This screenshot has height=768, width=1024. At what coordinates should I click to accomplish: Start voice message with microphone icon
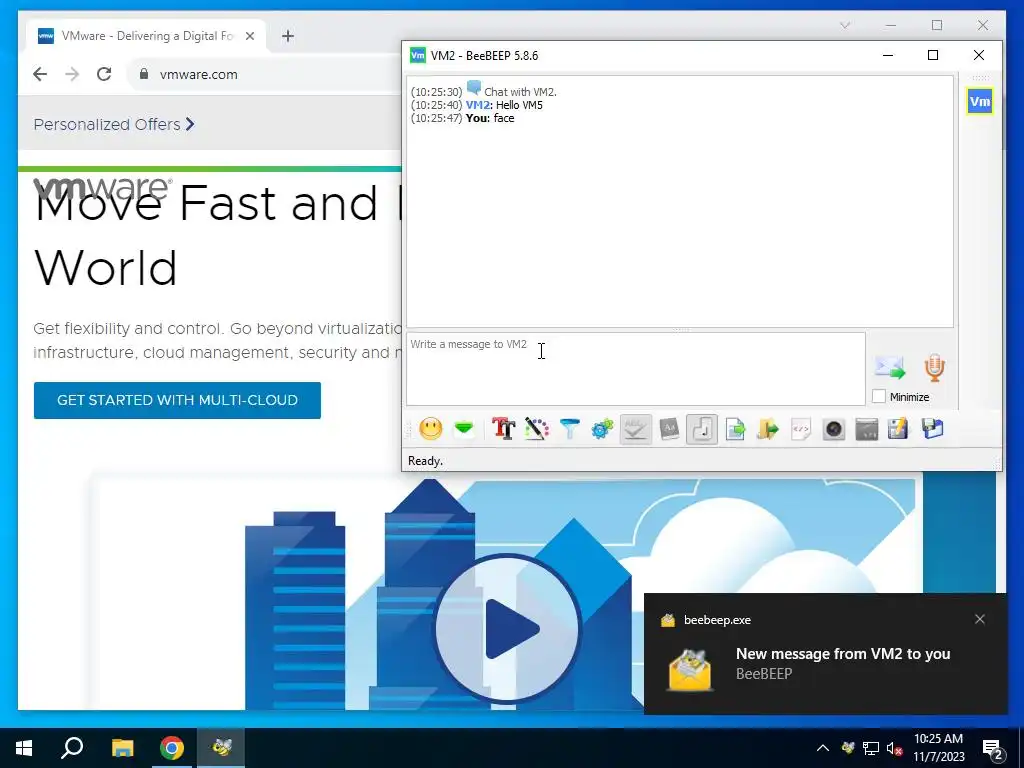935,368
